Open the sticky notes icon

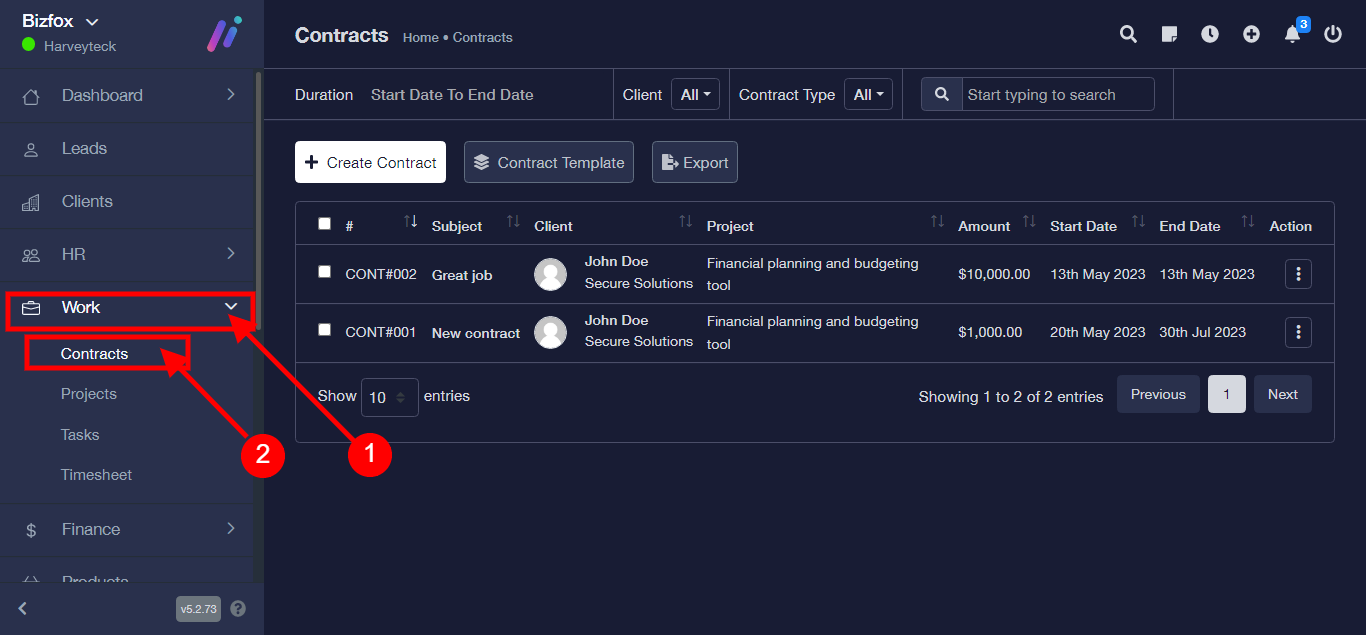tap(1169, 35)
